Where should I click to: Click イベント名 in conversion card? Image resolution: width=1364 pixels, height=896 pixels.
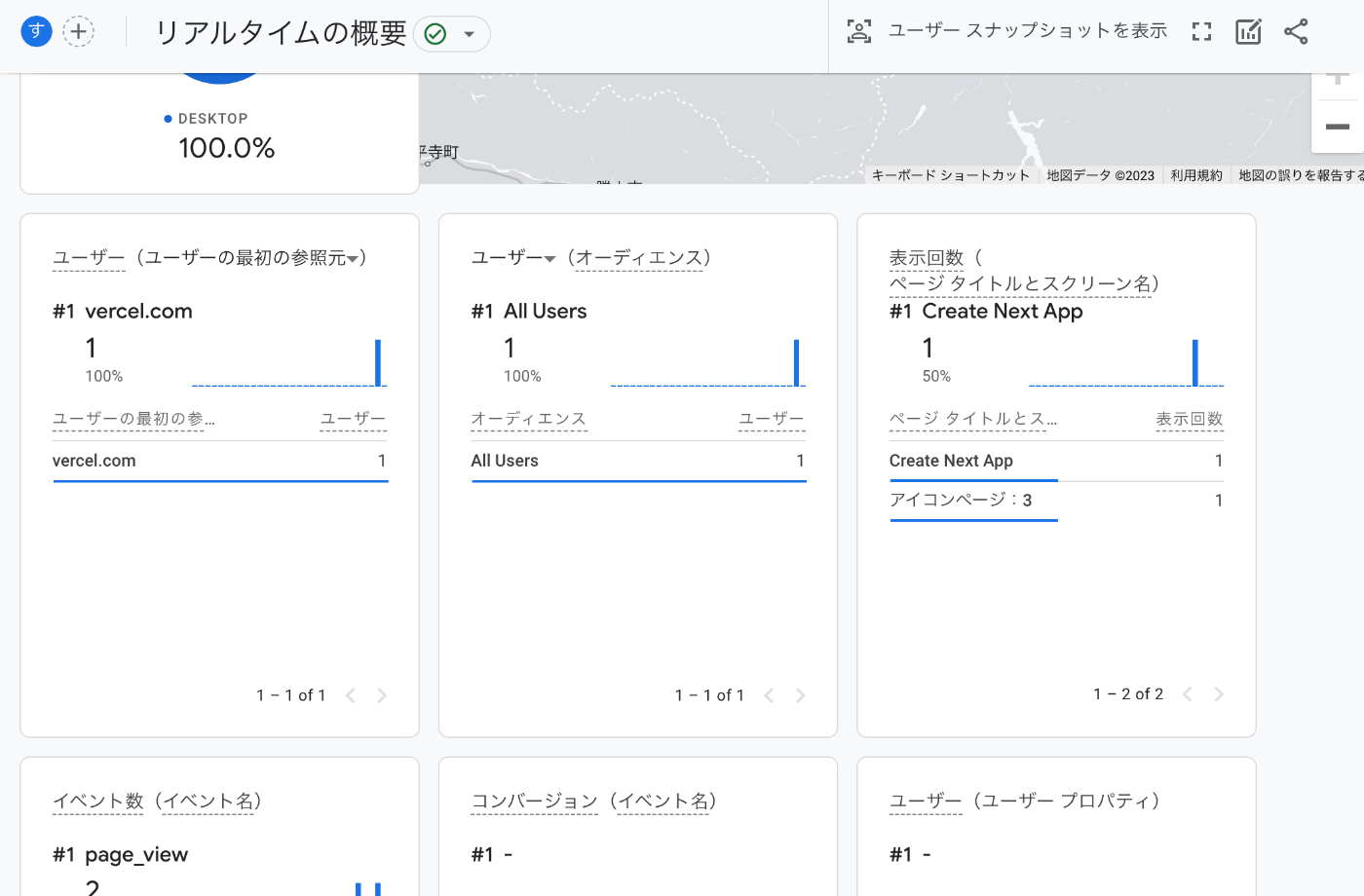point(663,802)
